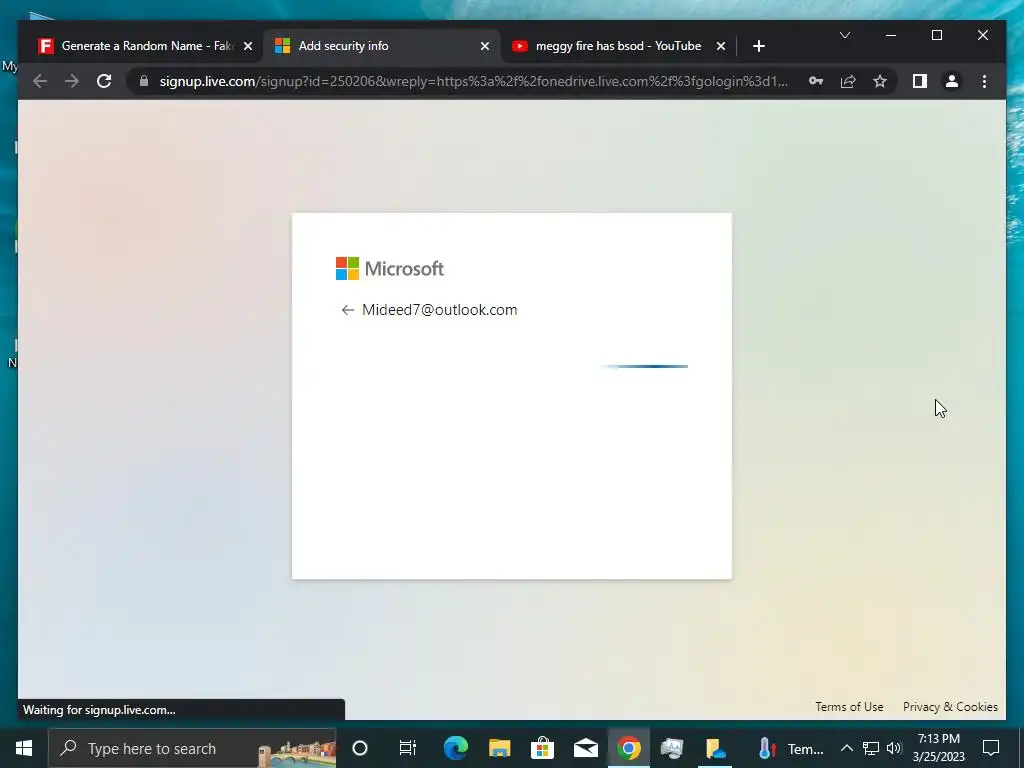Open Chrome's three-dot menu
This screenshot has height=768, width=1024.
[984, 81]
